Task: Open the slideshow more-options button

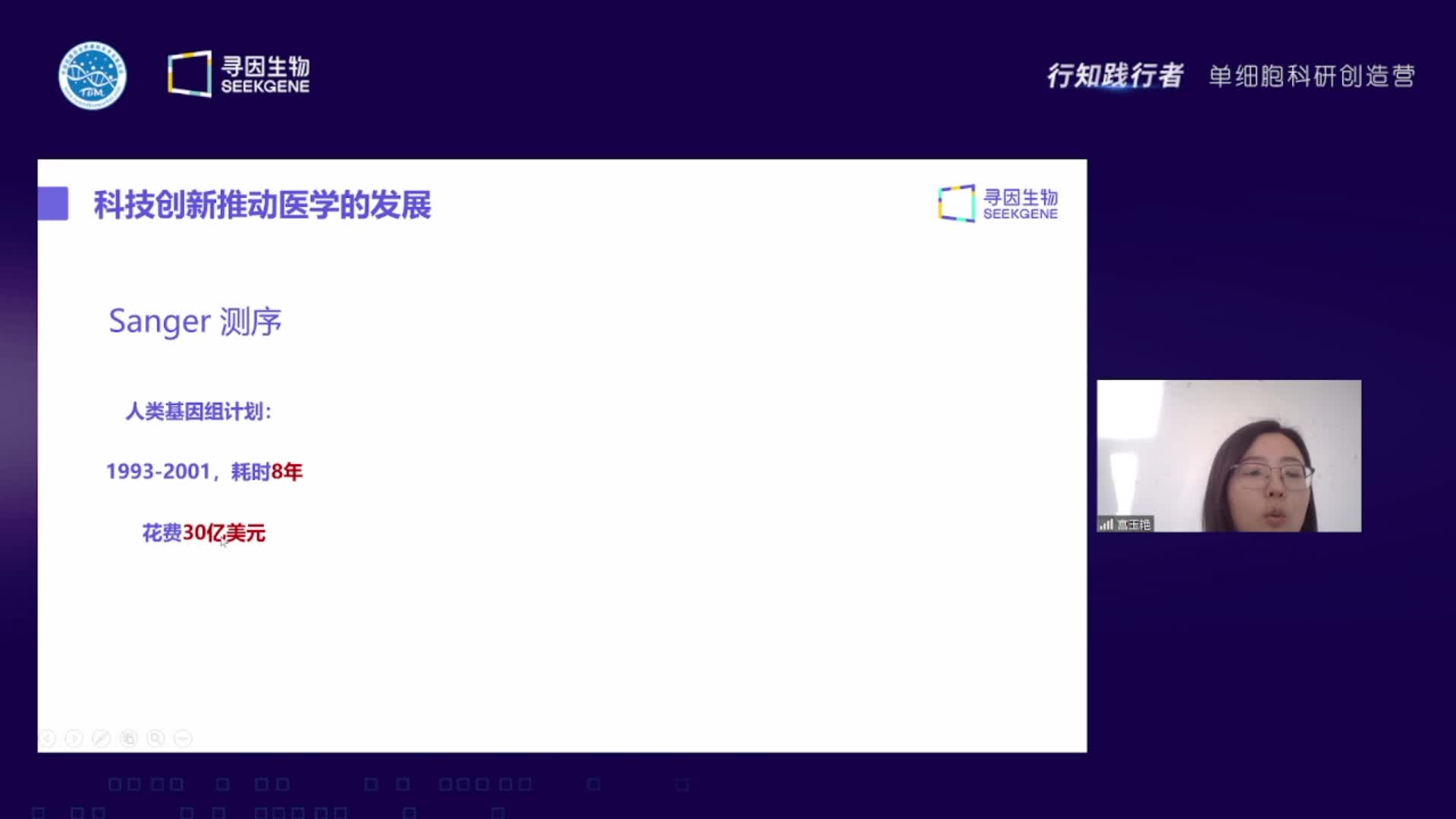Action: pos(184,738)
